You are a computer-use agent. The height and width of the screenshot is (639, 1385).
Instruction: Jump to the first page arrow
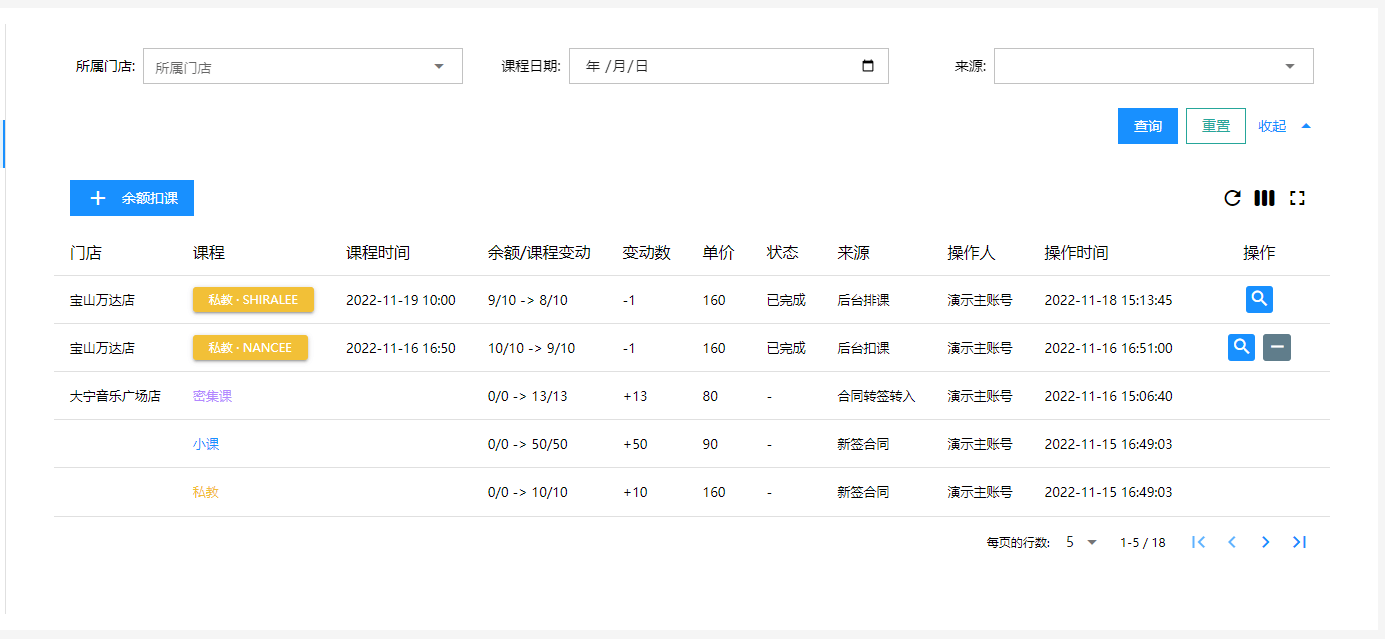pyautogui.click(x=1198, y=542)
